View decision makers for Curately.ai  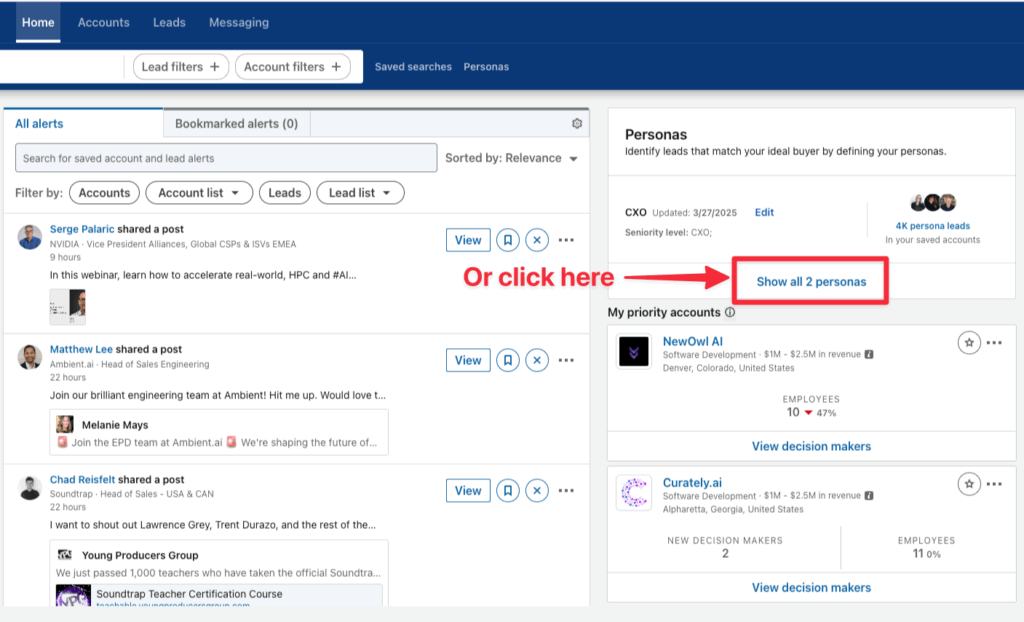point(811,587)
